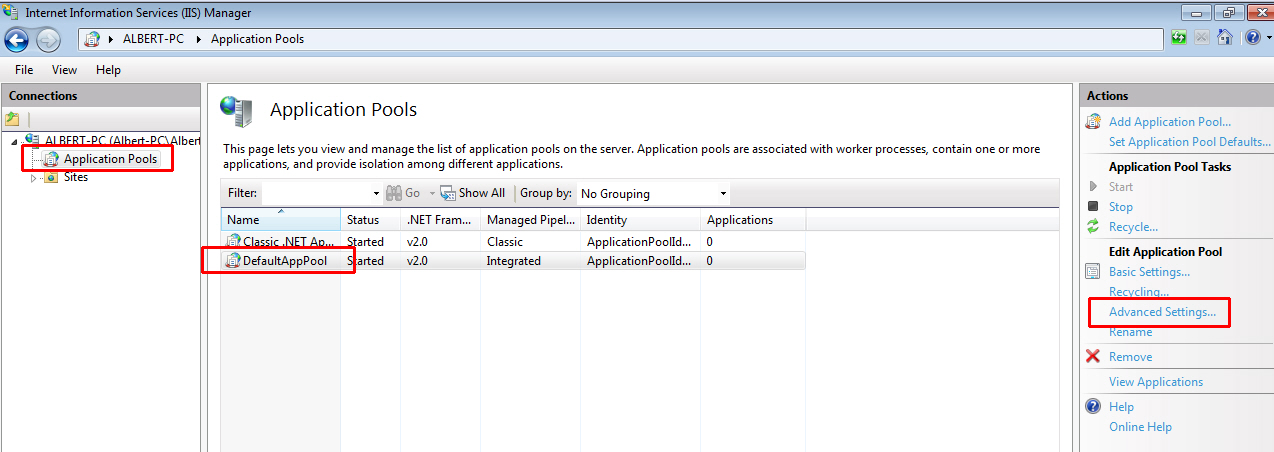Click the disabled Start action
The width and height of the screenshot is (1274, 452).
1121,187
